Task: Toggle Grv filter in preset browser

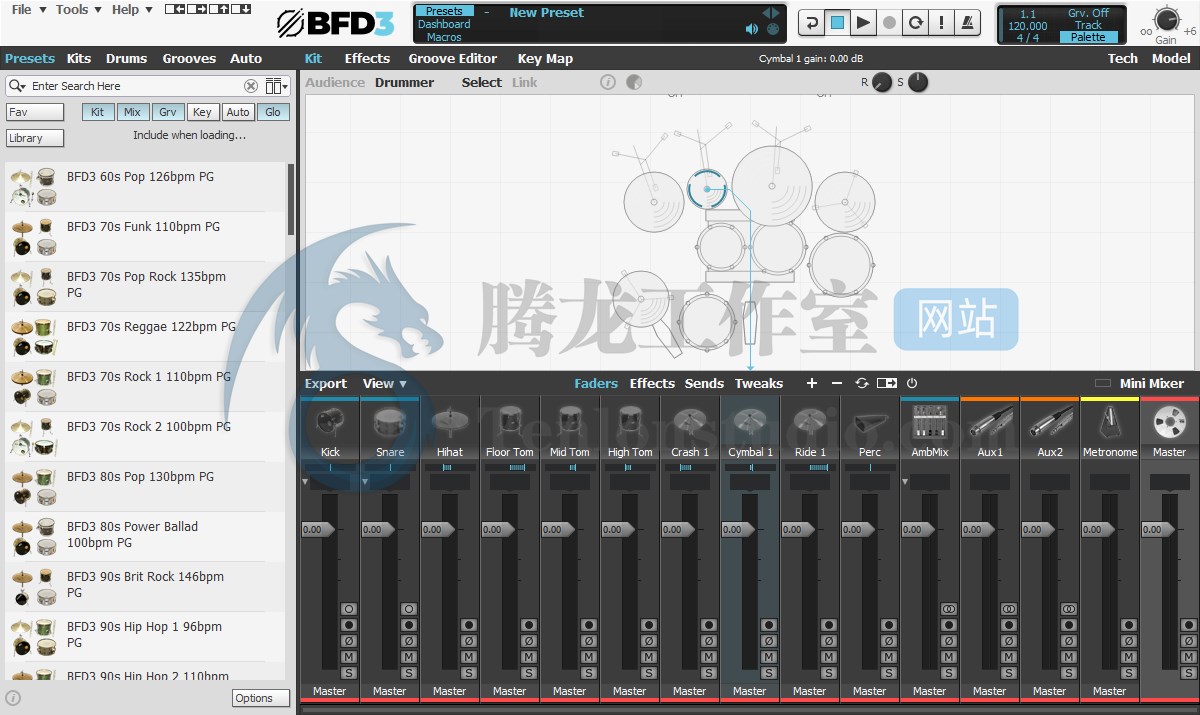Action: (x=167, y=112)
